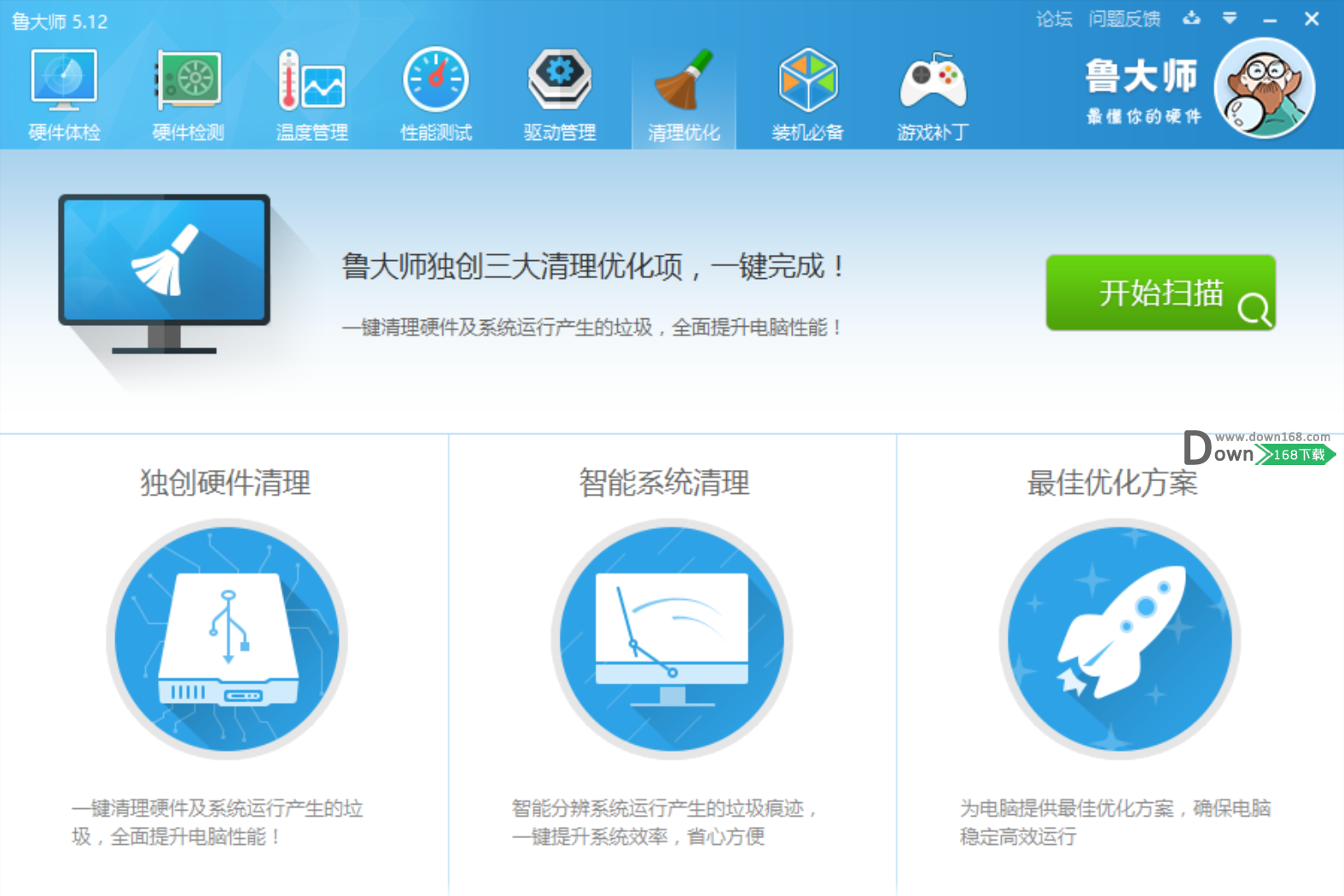1344x896 pixels.
Task: Click the 智能系统清理 heading
Action: pos(664,483)
